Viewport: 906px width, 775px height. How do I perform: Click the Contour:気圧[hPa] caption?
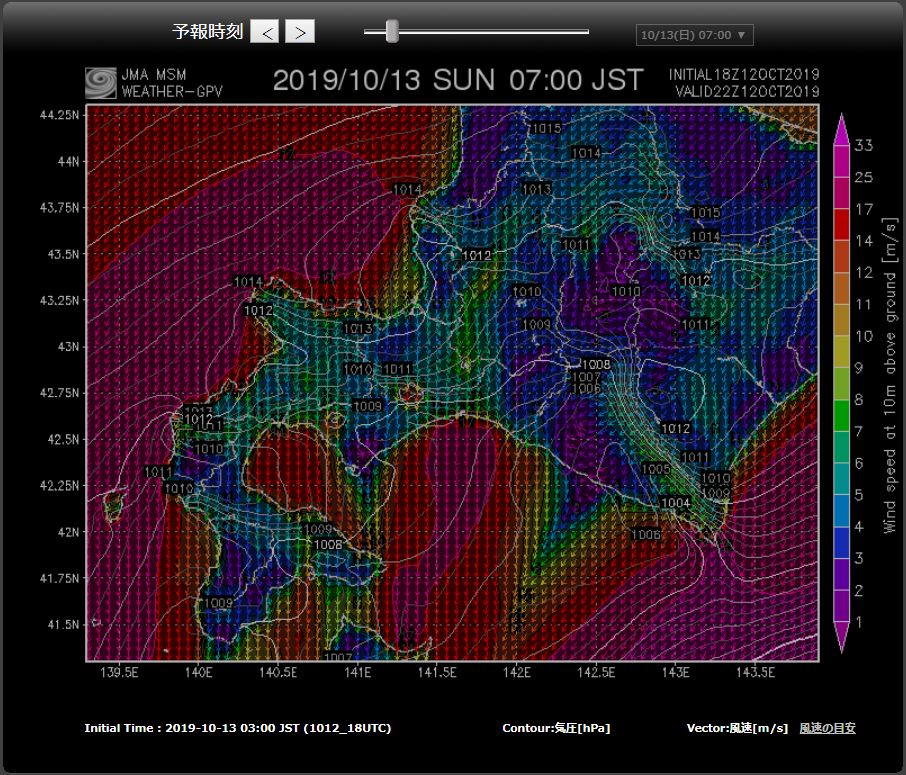pyautogui.click(x=556, y=728)
